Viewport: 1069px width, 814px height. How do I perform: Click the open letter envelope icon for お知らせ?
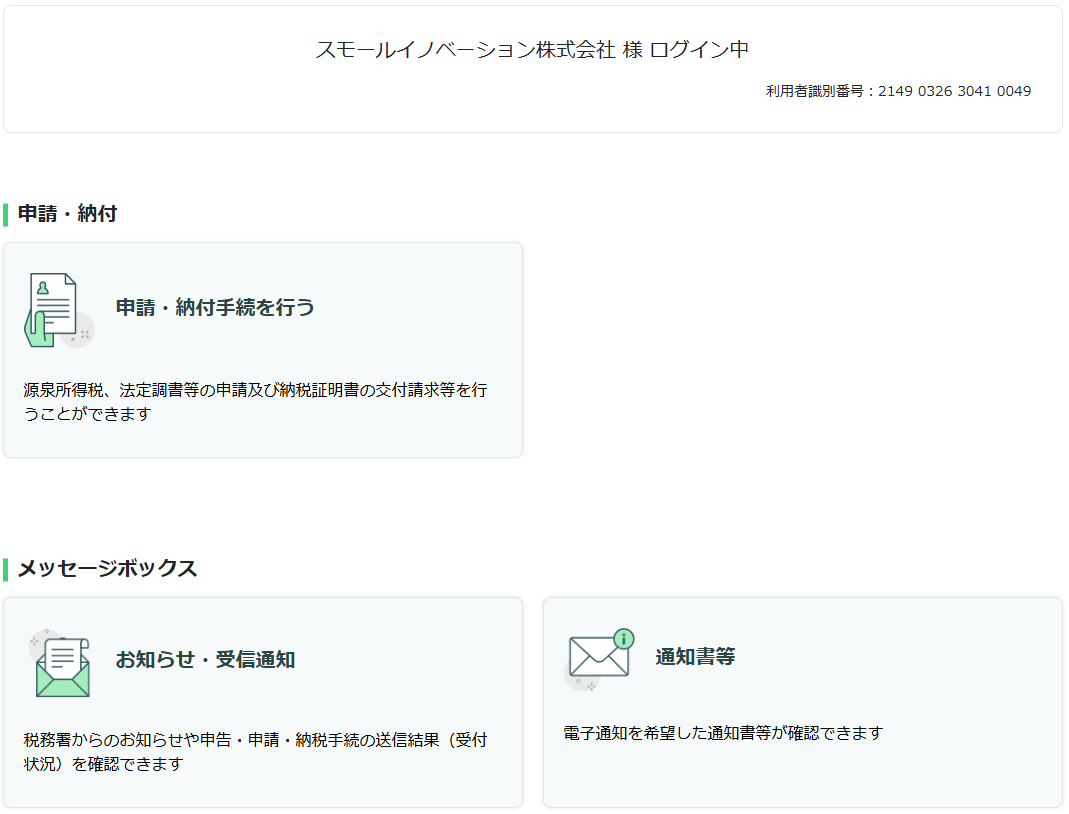62,665
